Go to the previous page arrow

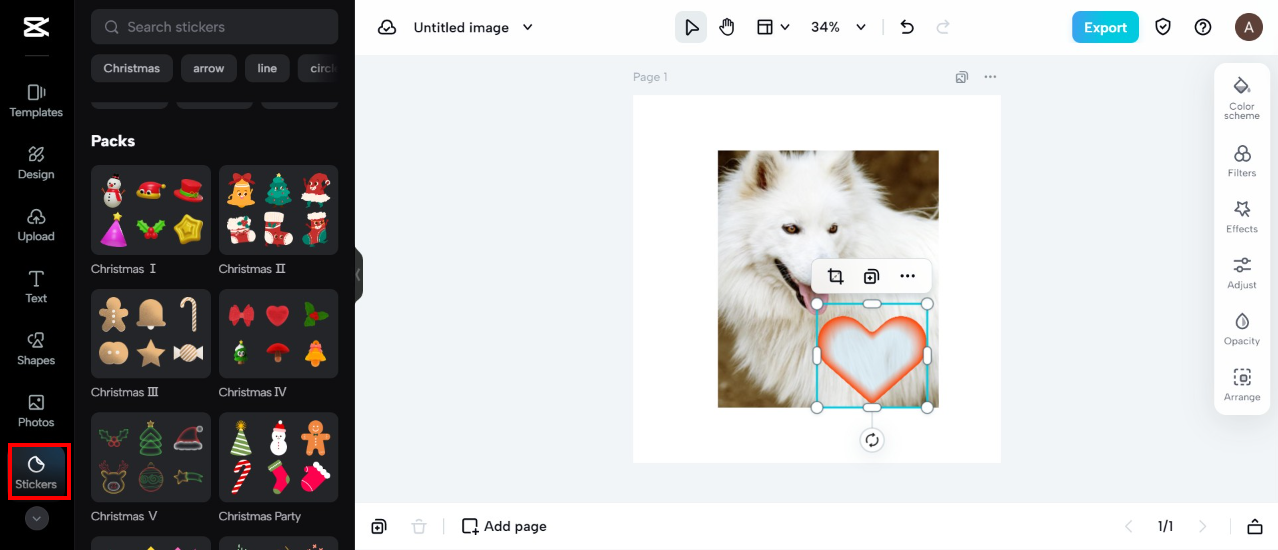pyautogui.click(x=1129, y=526)
